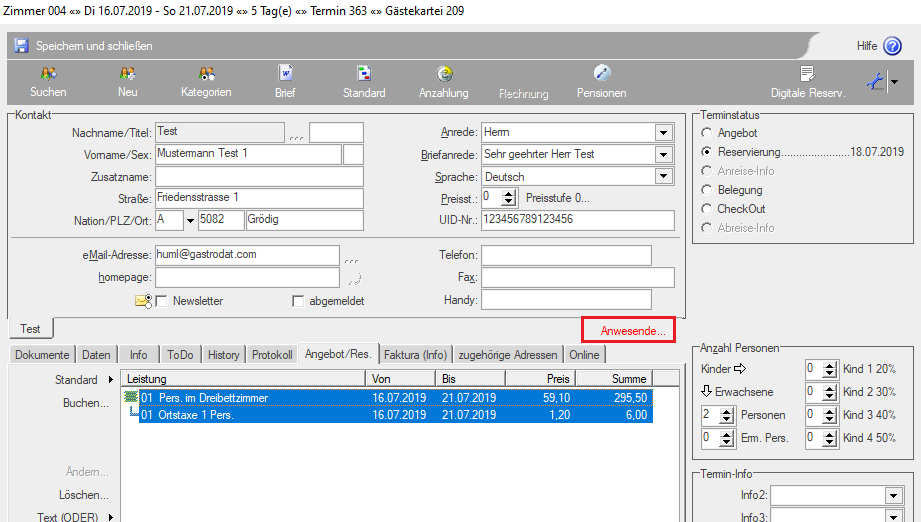This screenshot has height=522, width=921.
Task: Click the Erwachsene down arrow icon
Action: [707, 391]
